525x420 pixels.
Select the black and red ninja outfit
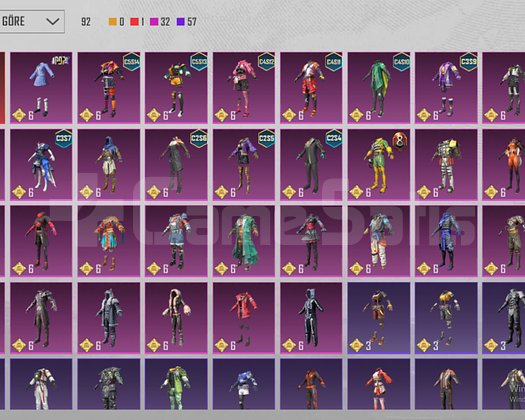[41, 241]
